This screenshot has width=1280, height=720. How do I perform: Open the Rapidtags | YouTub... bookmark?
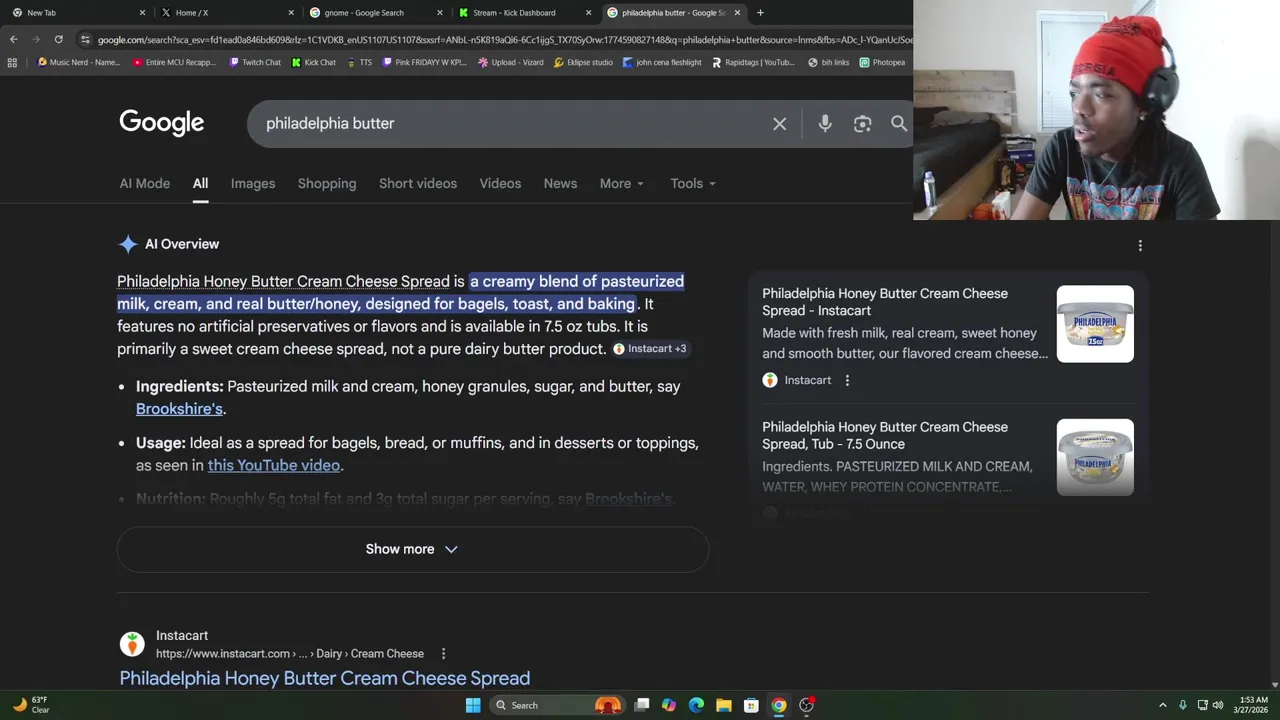[754, 62]
